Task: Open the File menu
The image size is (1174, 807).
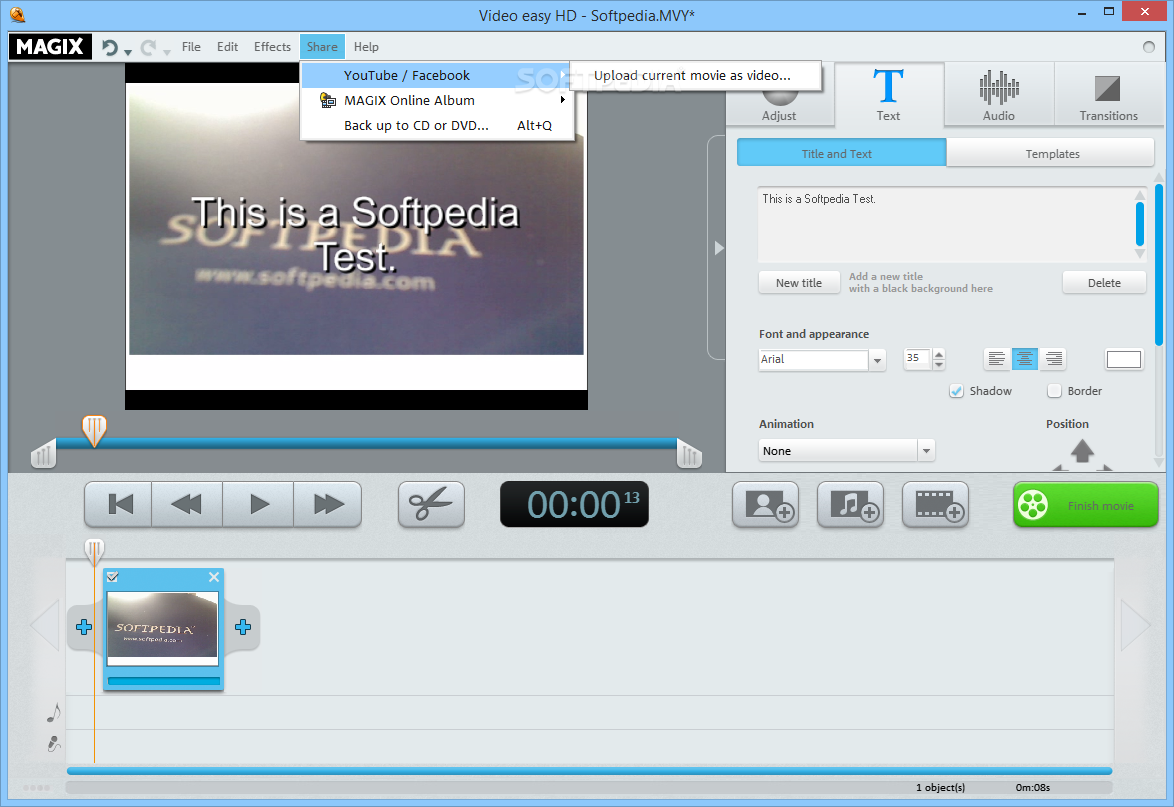Action: 191,46
